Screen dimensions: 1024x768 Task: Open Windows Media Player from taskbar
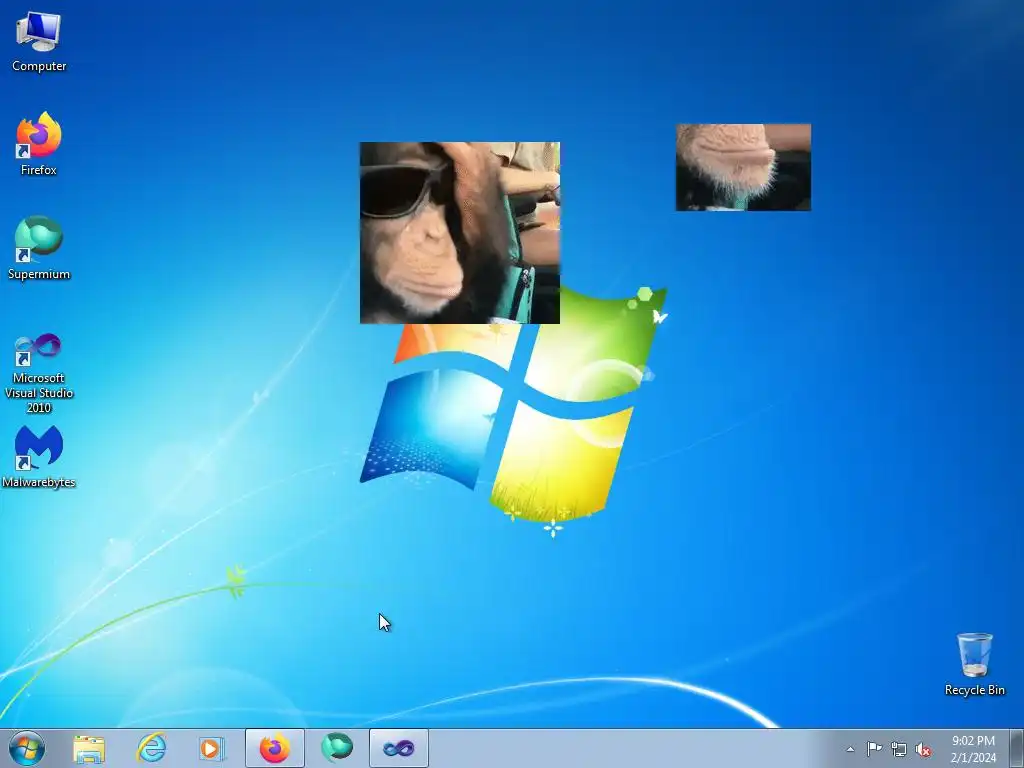pyautogui.click(x=212, y=748)
